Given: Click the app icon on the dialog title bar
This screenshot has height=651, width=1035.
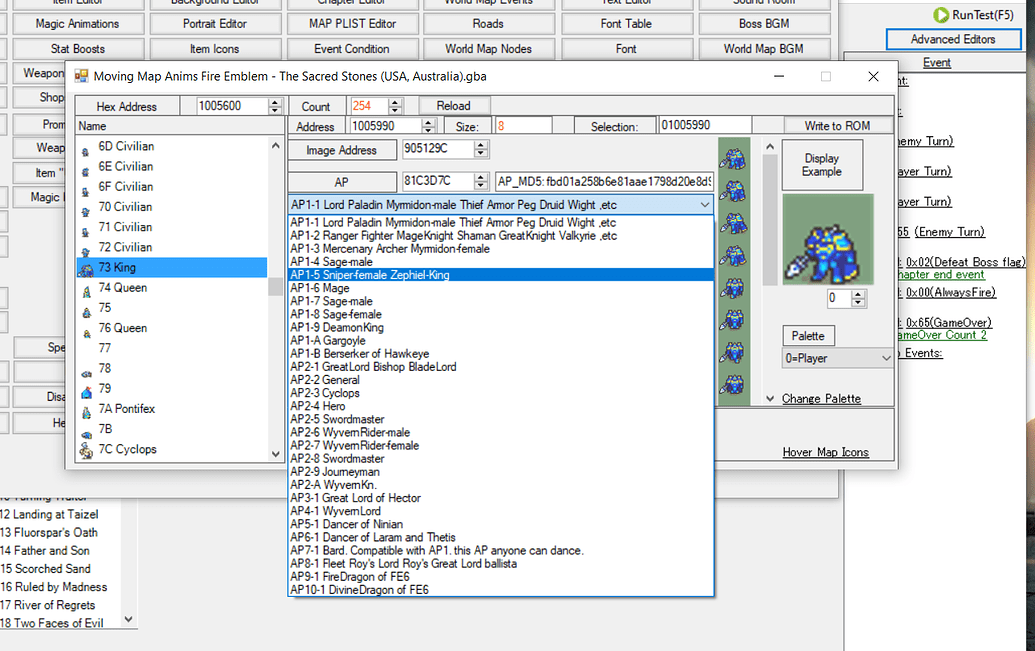Looking at the screenshot, I should coord(81,75).
